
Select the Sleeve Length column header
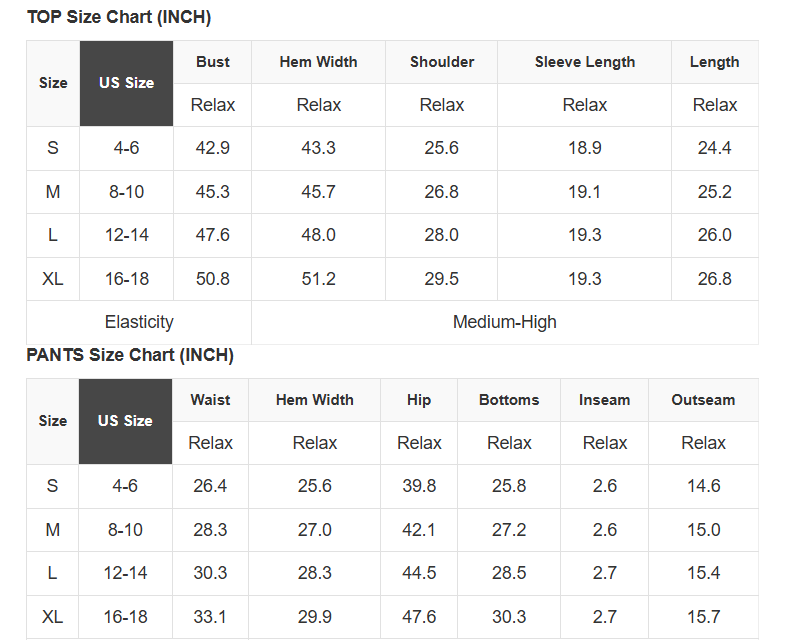(x=585, y=62)
